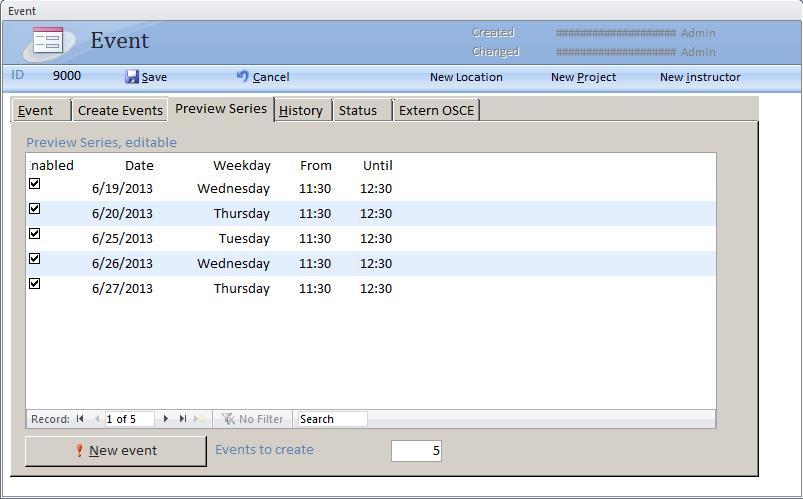
Task: Click the new blank record navigator icon
Action: click(x=200, y=419)
